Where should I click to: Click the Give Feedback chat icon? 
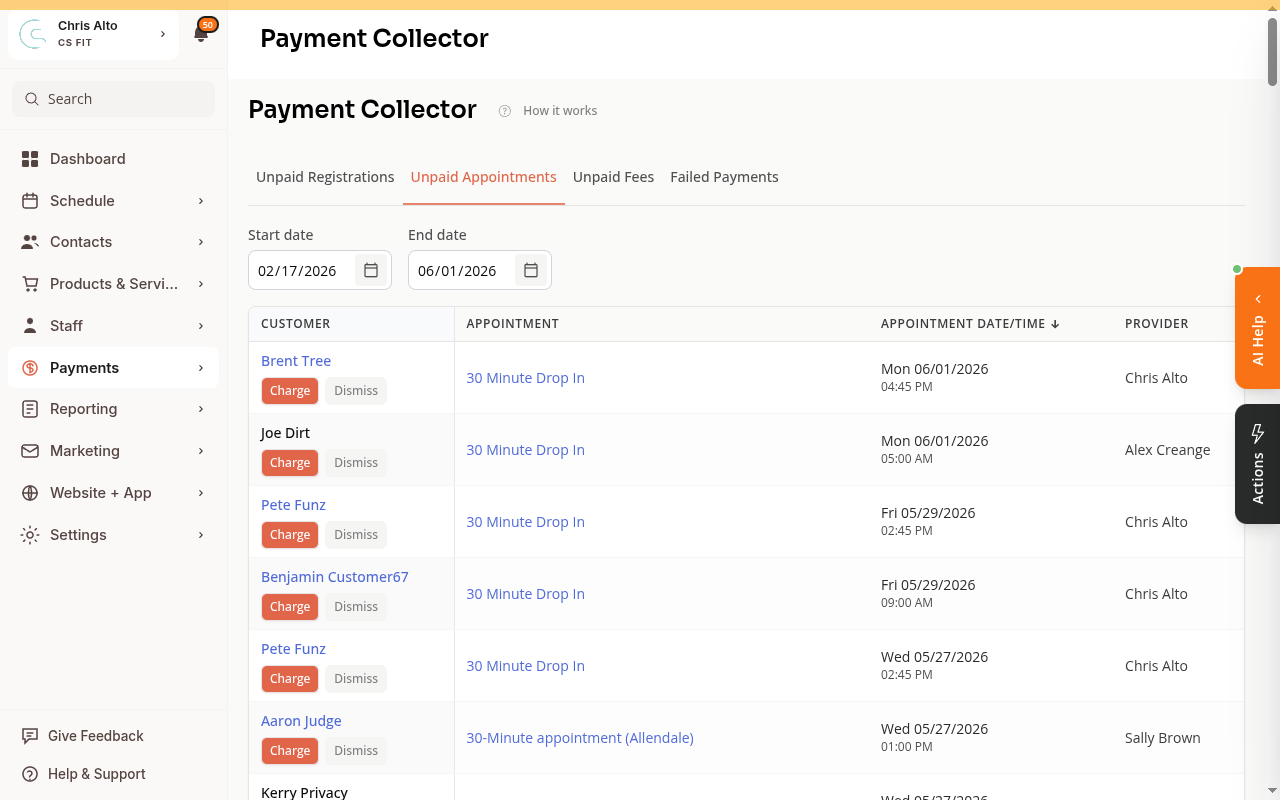30,736
